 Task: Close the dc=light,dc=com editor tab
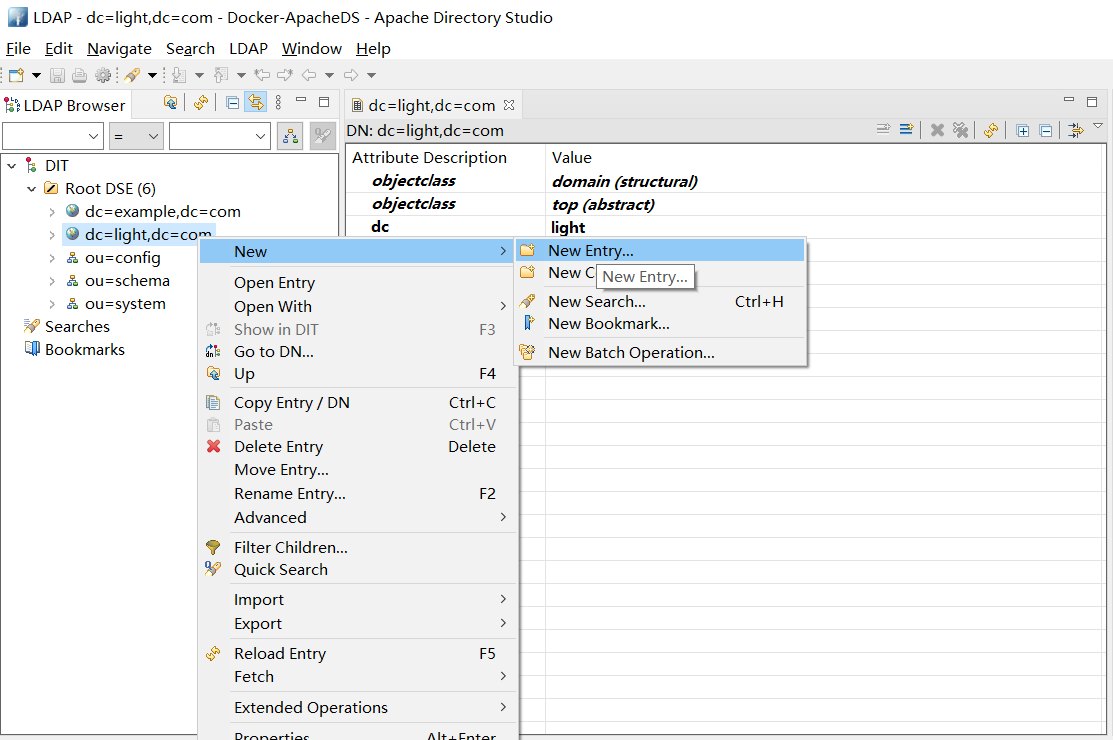tap(508, 105)
